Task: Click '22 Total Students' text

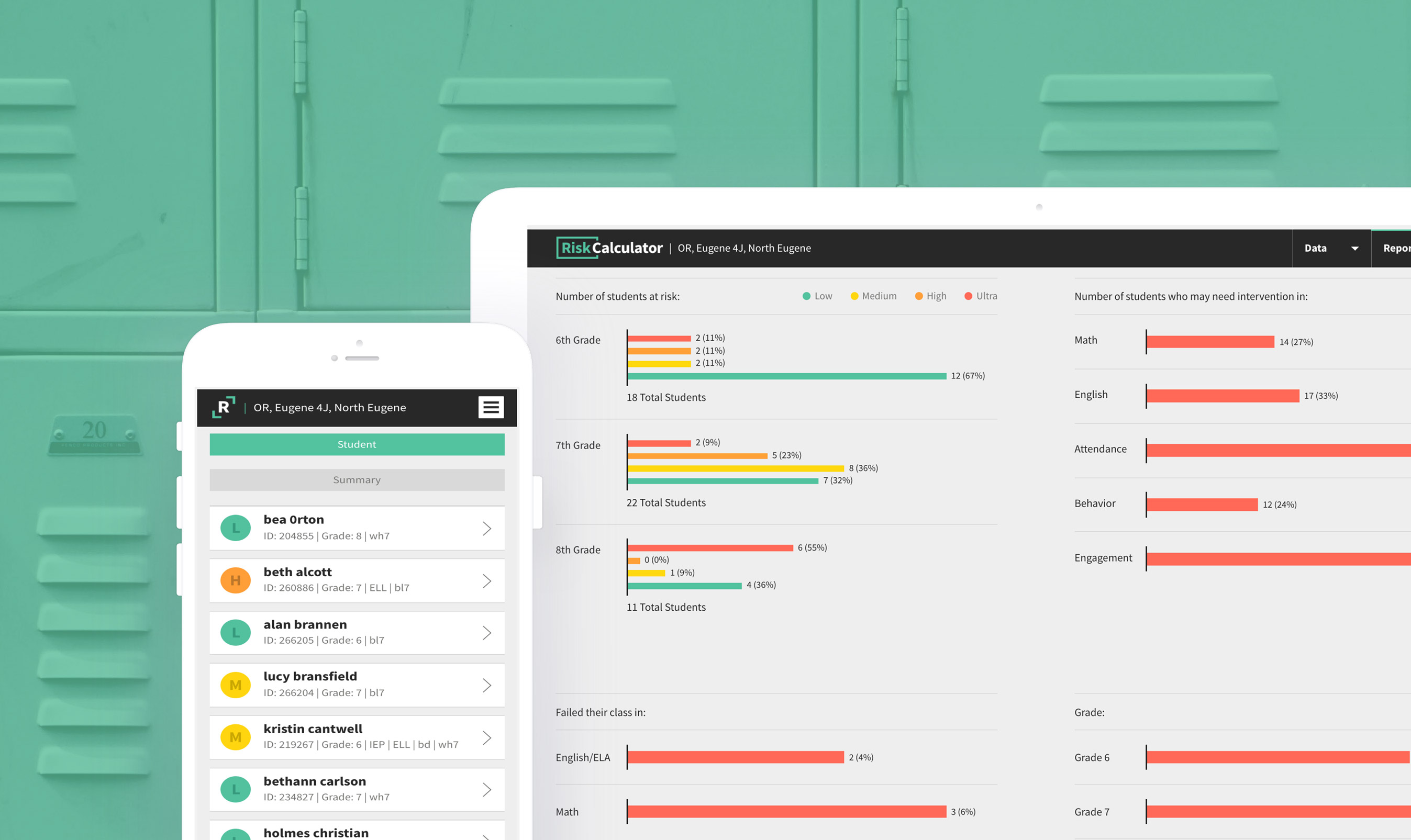Action: point(666,502)
